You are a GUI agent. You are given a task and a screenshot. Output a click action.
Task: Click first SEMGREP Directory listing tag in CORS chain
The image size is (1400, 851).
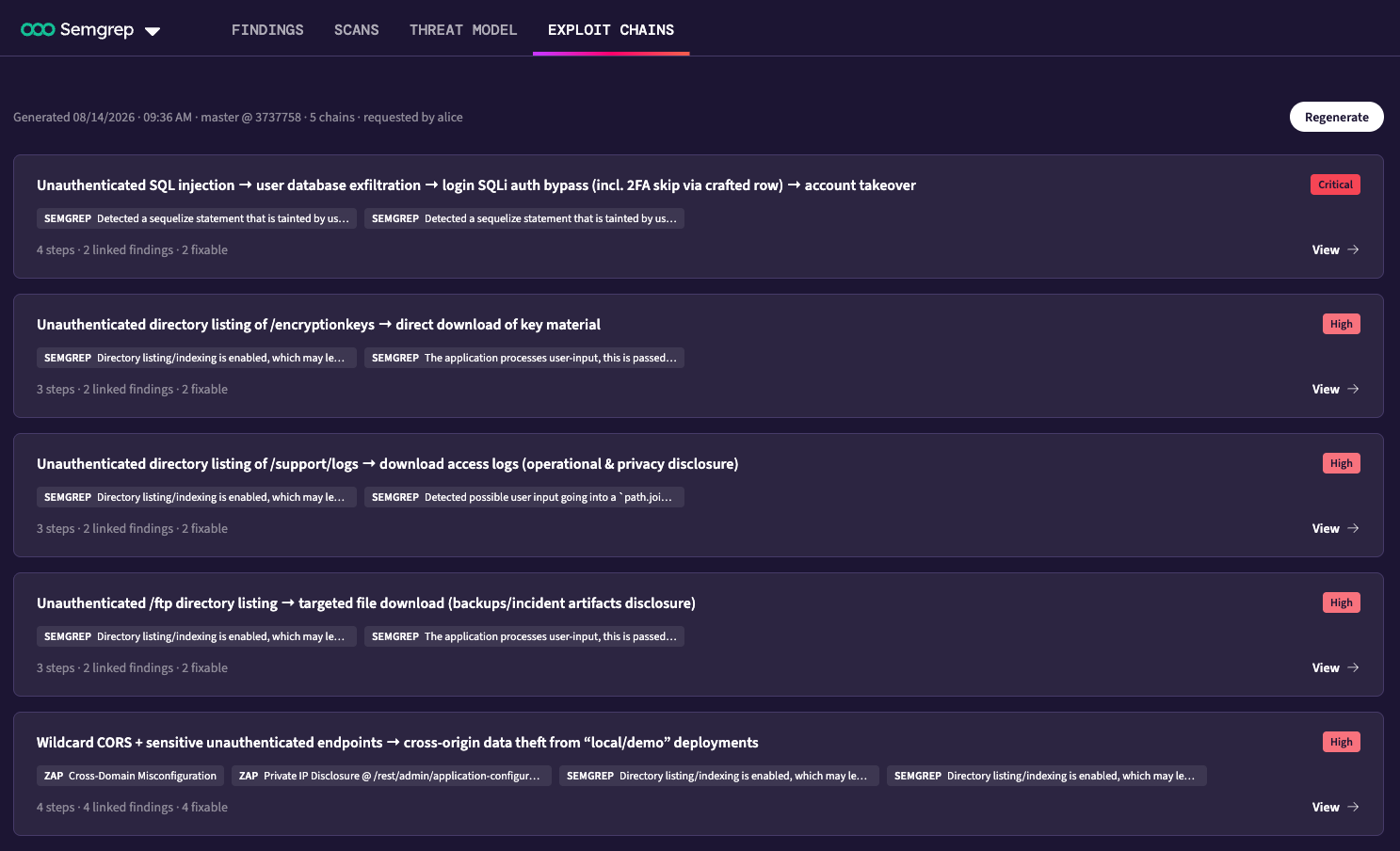(719, 776)
